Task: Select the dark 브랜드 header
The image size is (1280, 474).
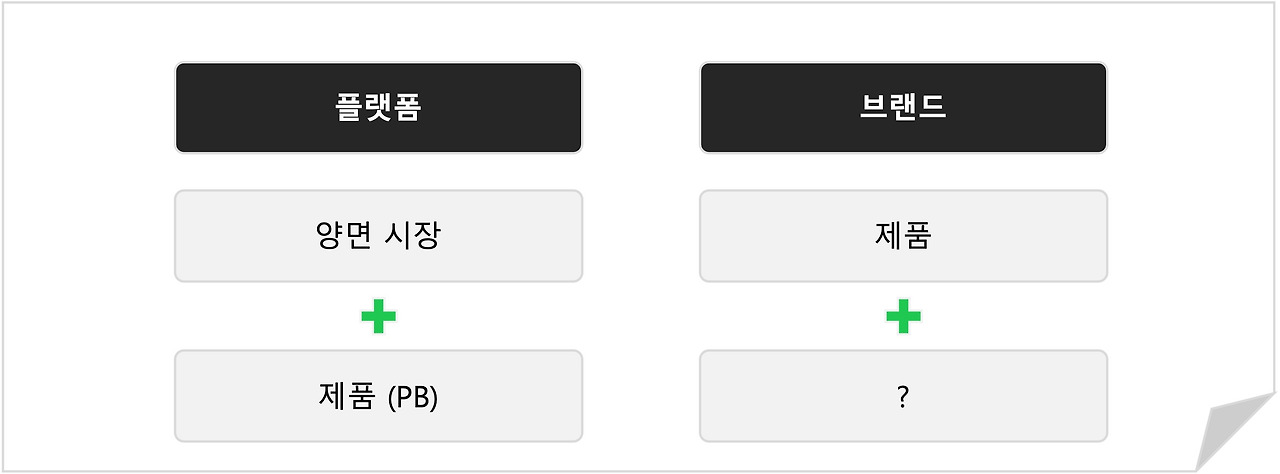Action: (903, 108)
